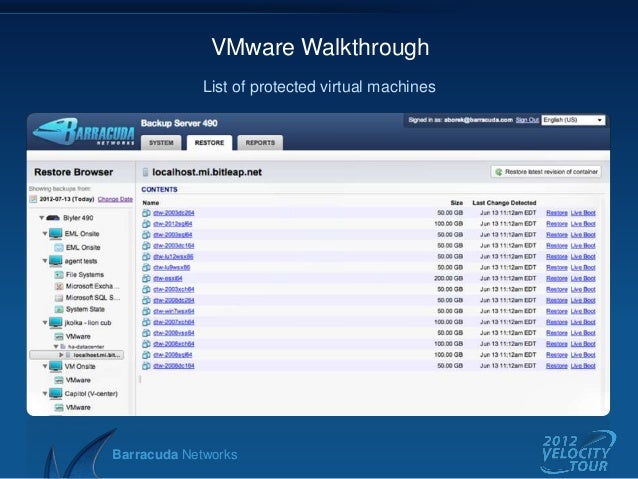Collapse the Capitol (V-center) node
The image size is (638, 479).
pyautogui.click(x=45, y=394)
